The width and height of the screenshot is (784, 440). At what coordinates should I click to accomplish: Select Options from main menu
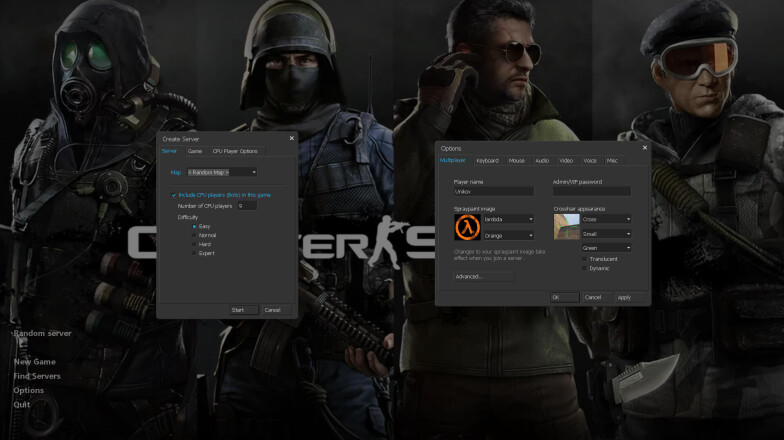pos(28,390)
